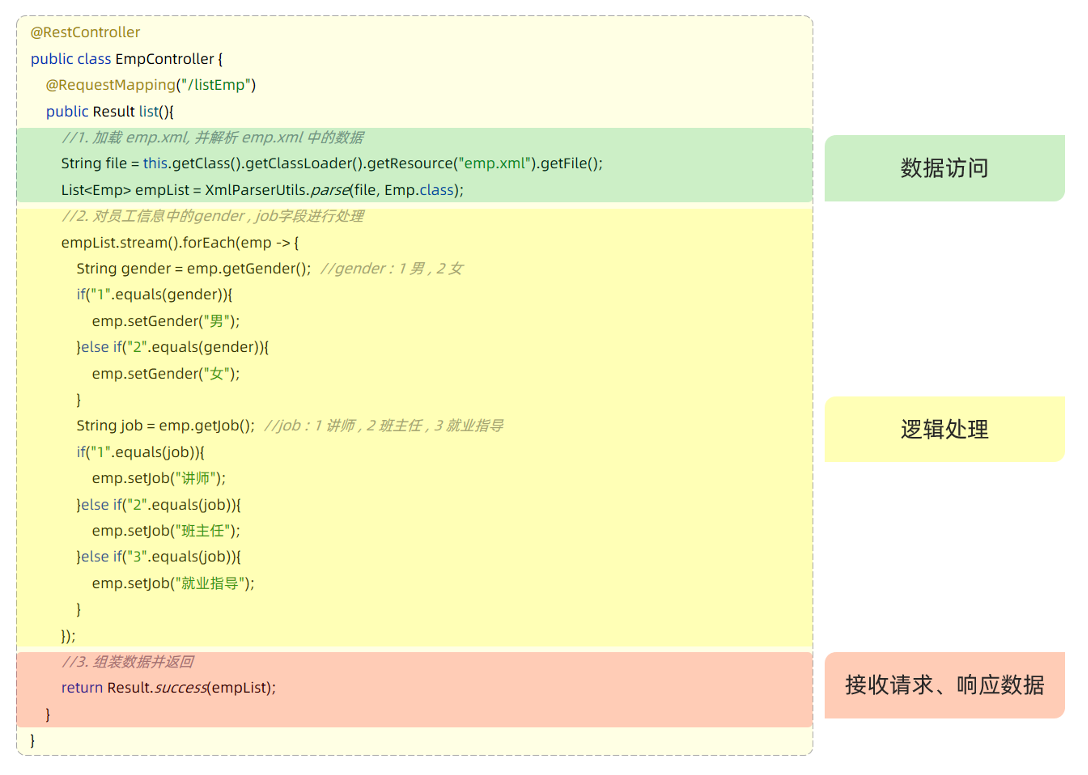The height and width of the screenshot is (775, 1088).
Task: Click 'String gender = emp.getGender();' code
Action: coord(194,269)
